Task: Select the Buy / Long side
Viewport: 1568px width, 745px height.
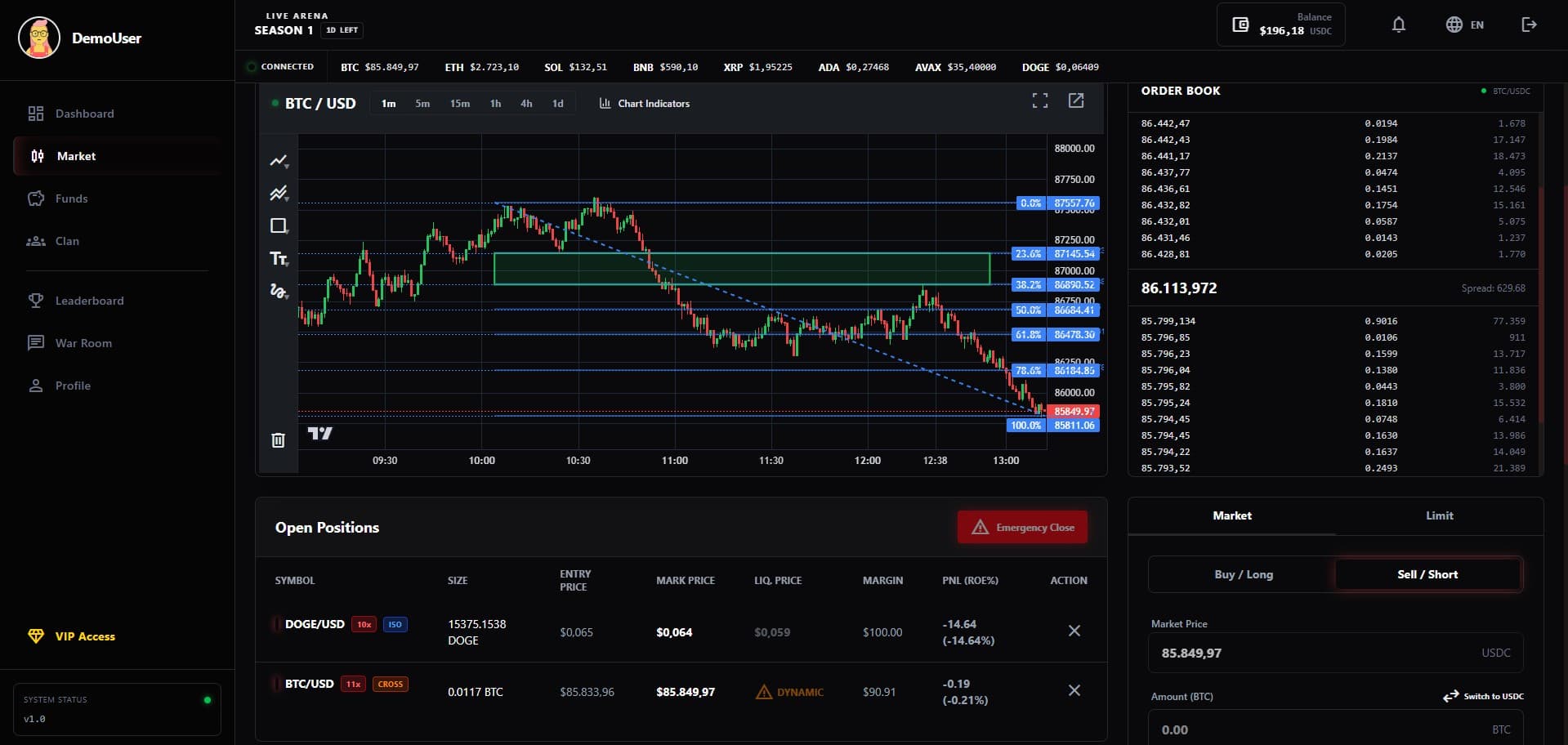Action: click(x=1244, y=574)
